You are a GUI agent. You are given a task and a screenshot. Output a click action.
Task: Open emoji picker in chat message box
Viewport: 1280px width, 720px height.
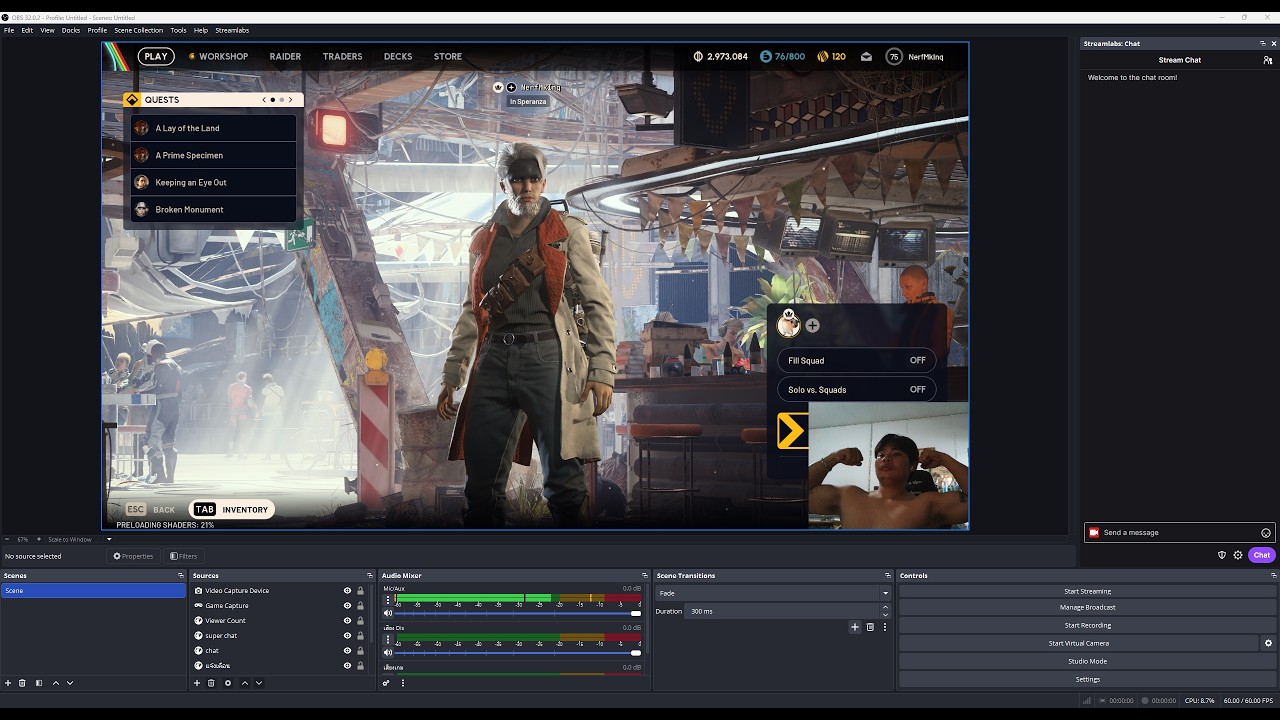tap(1266, 533)
